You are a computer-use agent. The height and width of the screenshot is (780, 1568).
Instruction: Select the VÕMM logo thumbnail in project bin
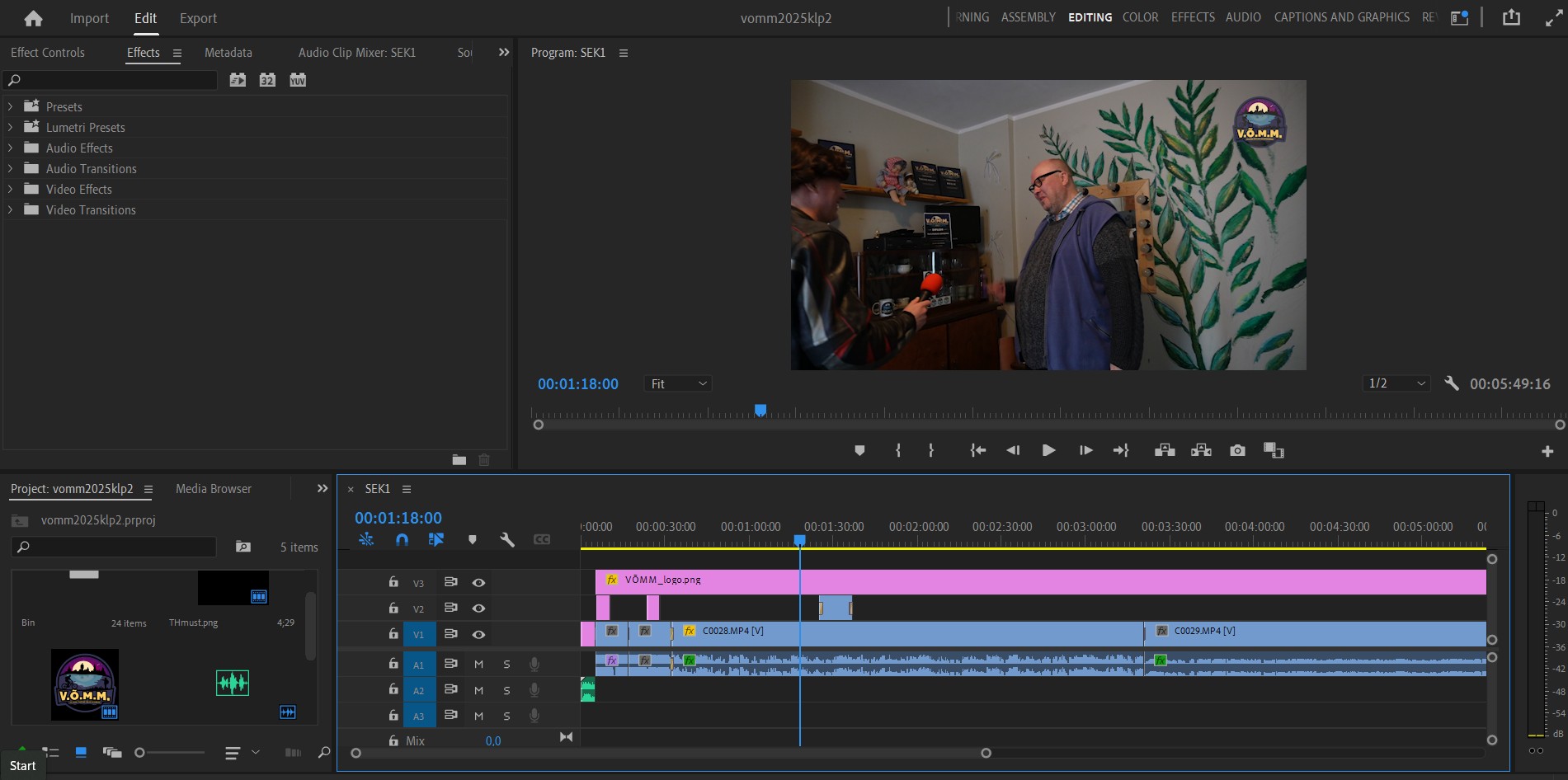point(85,684)
